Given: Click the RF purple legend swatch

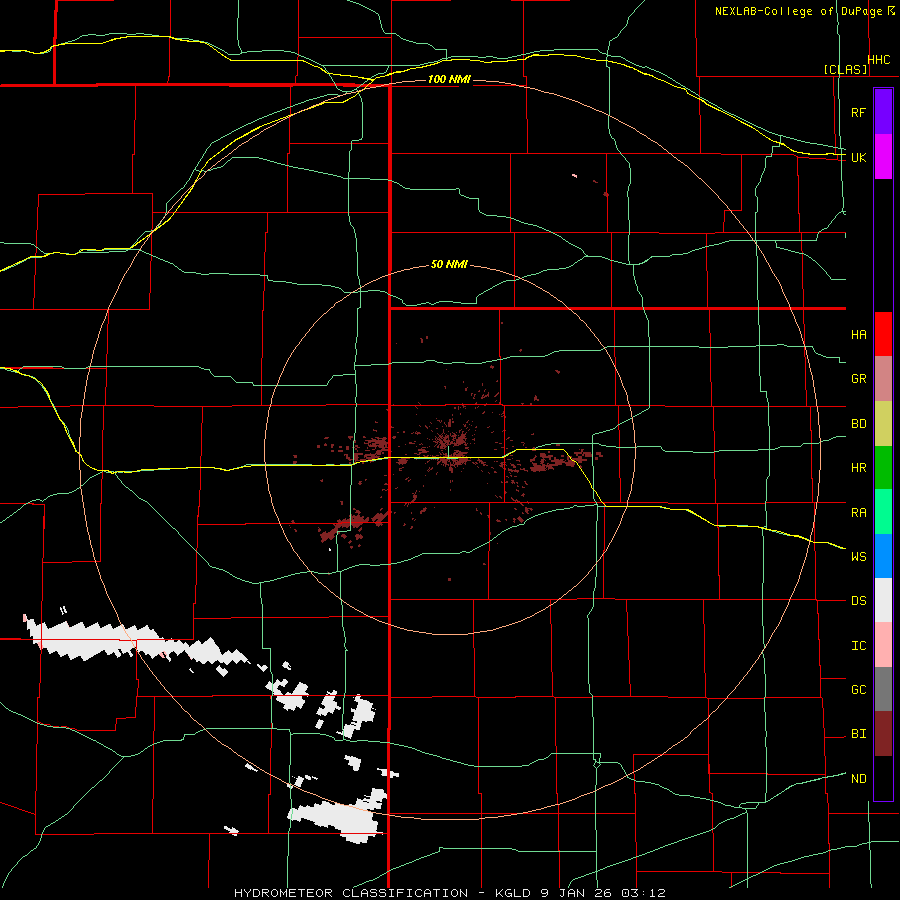Looking at the screenshot, I should [883, 112].
